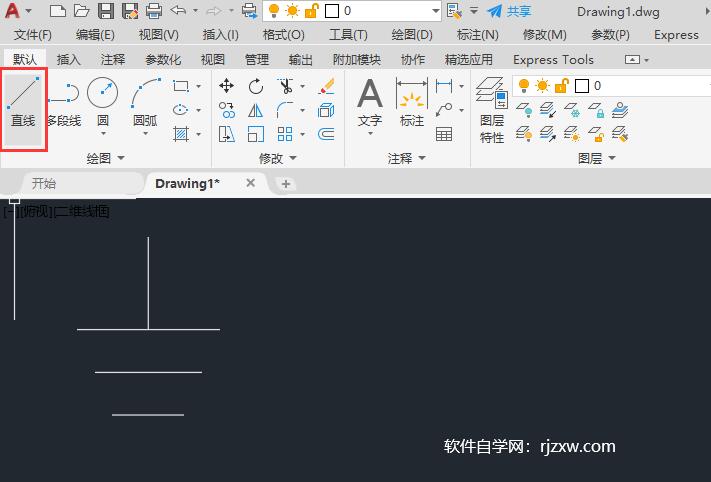Expand the 修改 modify panel
711x482 pixels.
(x=278, y=158)
